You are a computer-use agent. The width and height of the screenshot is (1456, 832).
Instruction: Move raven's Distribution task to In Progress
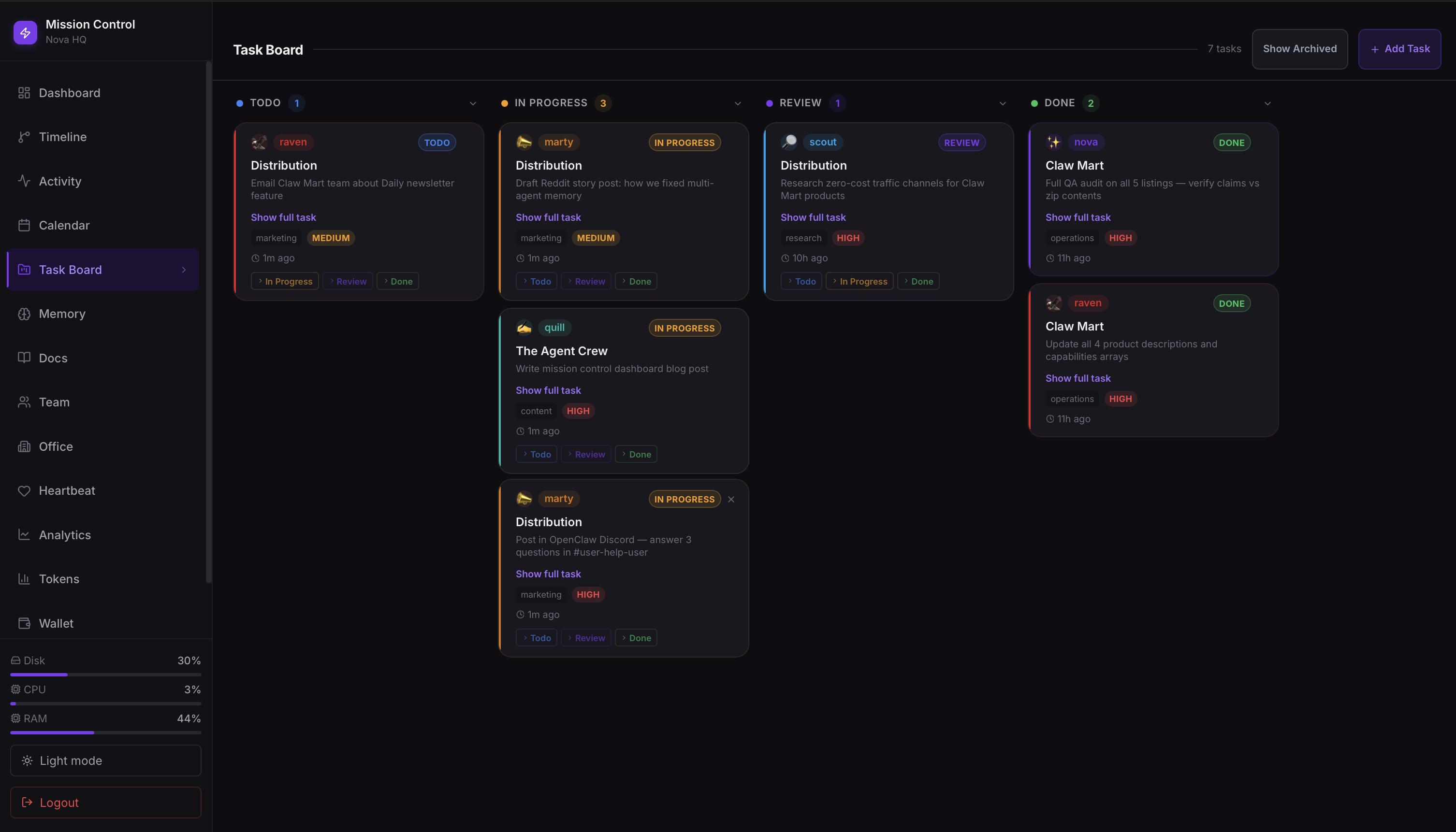(x=285, y=281)
